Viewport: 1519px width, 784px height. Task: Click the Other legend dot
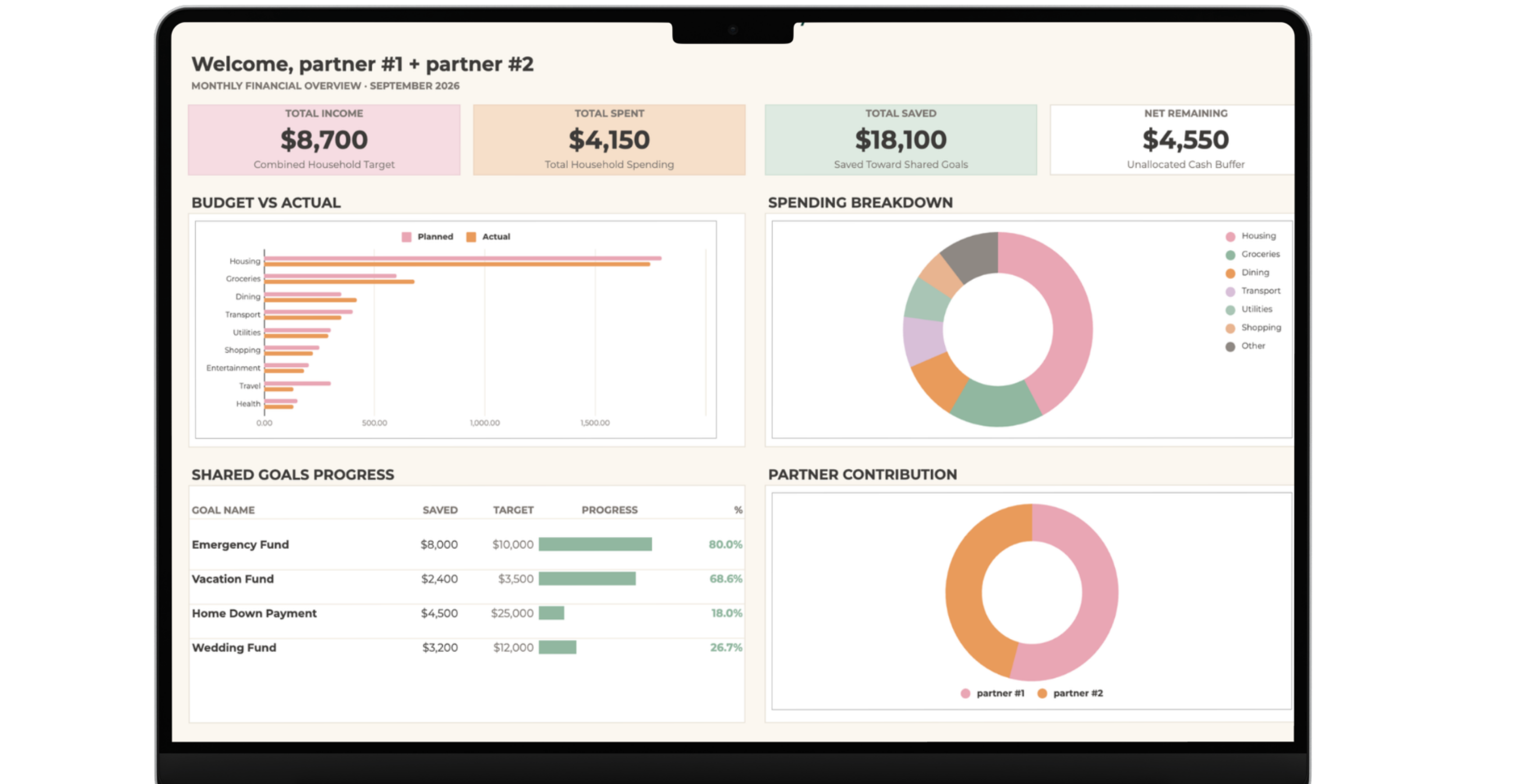(x=1230, y=347)
